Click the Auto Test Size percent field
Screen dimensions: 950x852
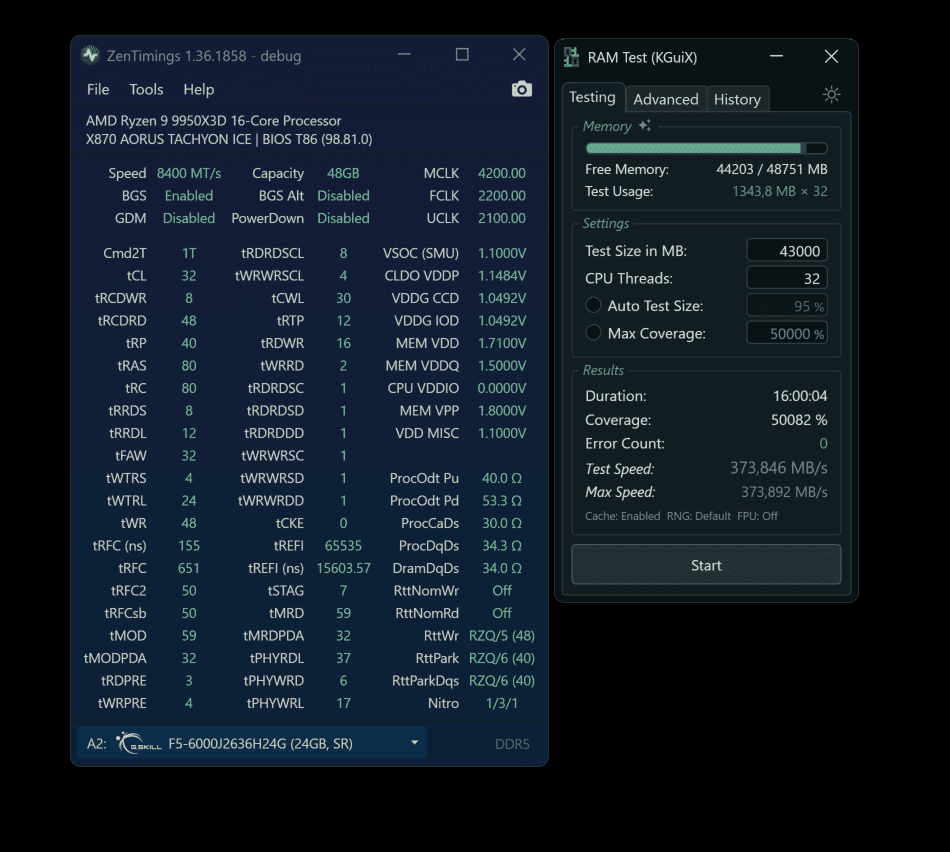coord(787,306)
